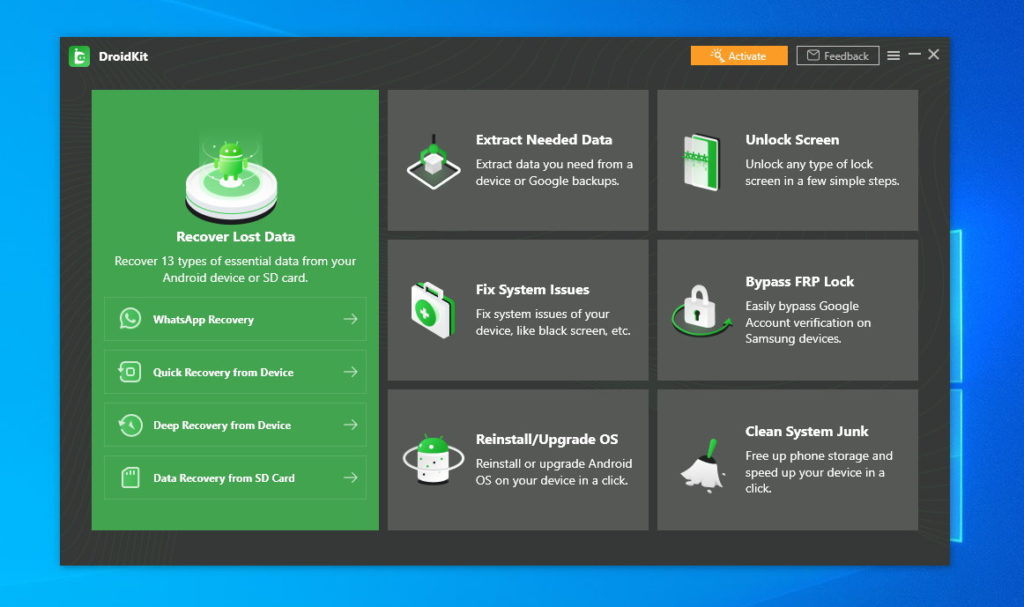Click the Clean System Junk broom icon
This screenshot has height=607, width=1024.
pos(703,465)
